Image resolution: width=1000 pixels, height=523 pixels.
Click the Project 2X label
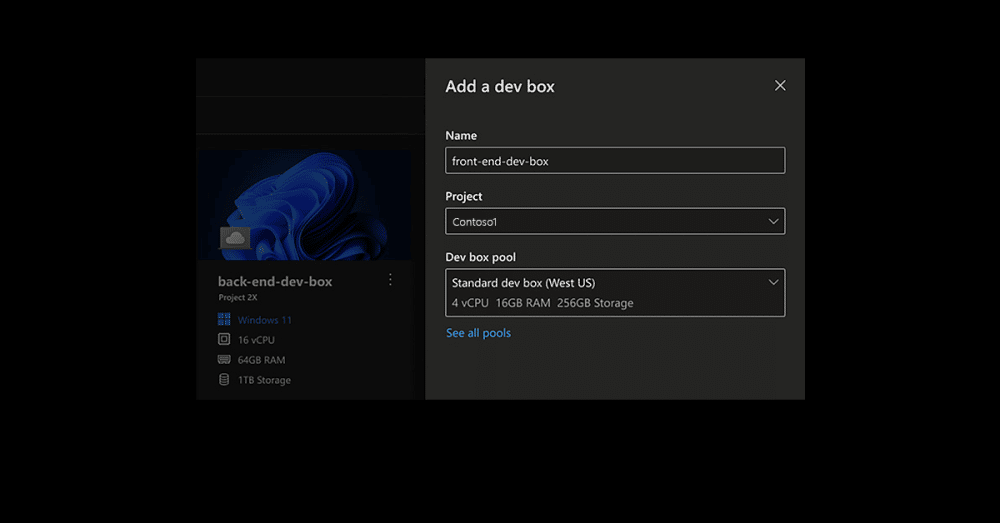point(238,297)
